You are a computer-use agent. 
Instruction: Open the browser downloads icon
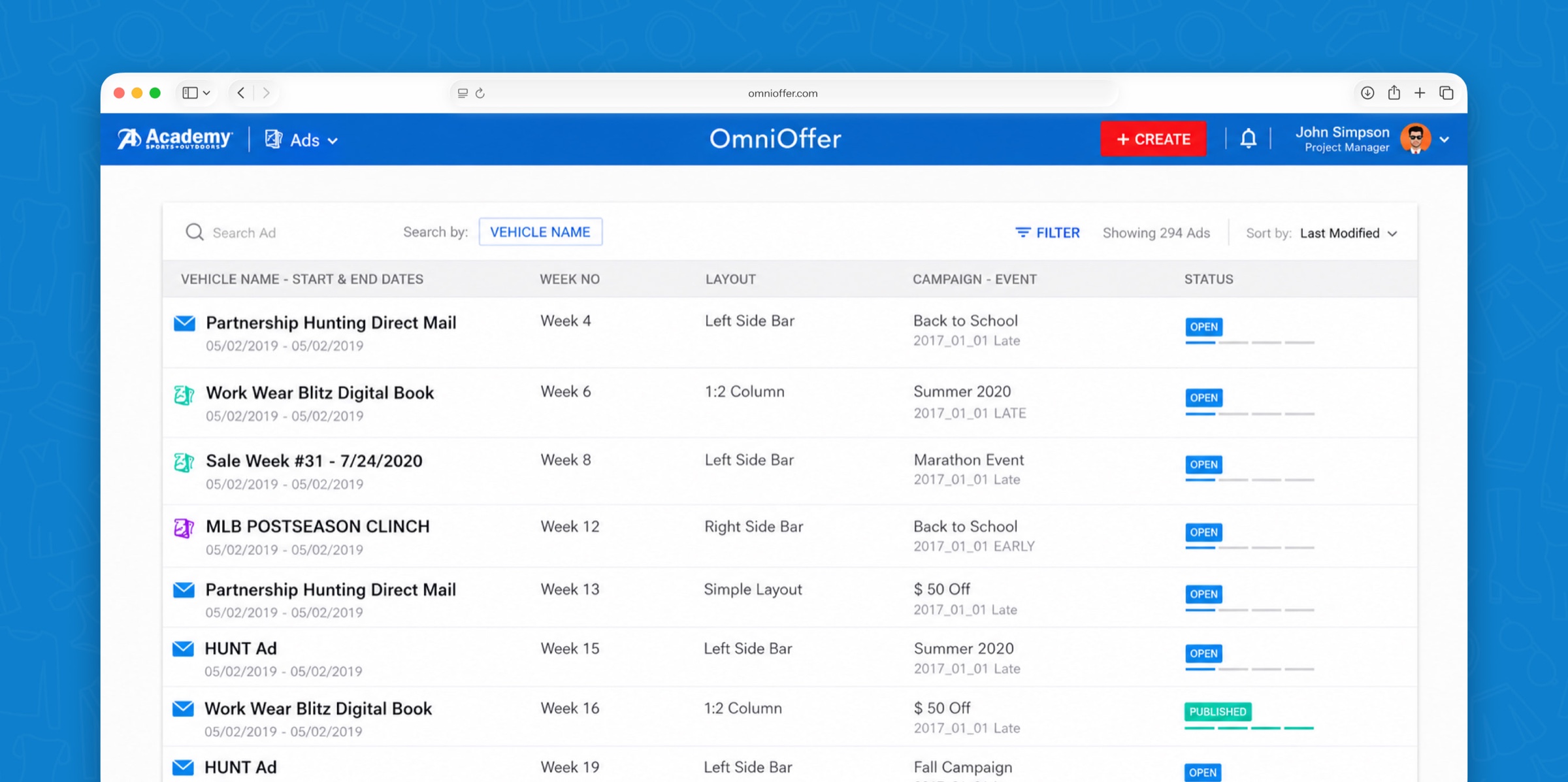[x=1367, y=93]
